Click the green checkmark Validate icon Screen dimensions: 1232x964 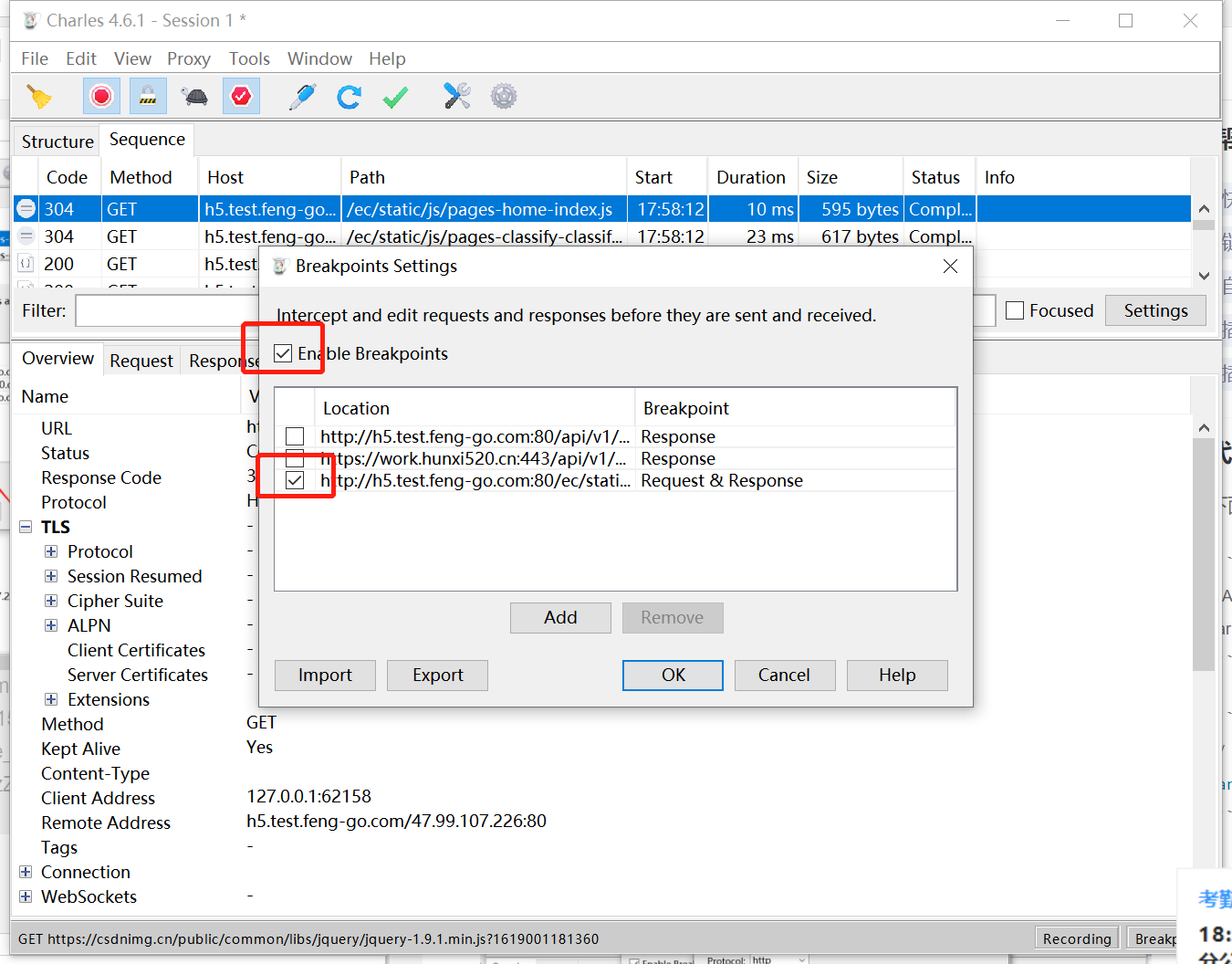click(x=395, y=97)
